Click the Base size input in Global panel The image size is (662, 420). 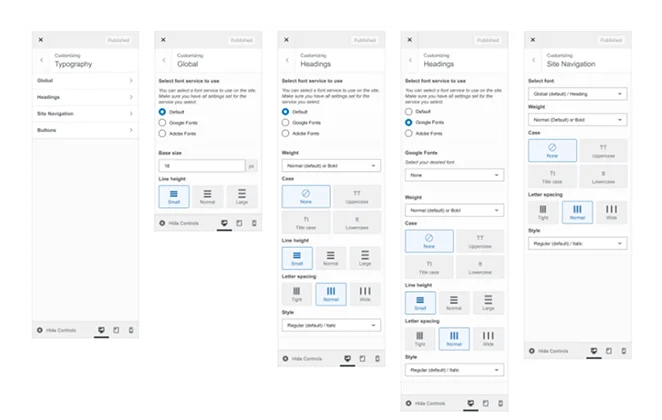tap(201, 165)
